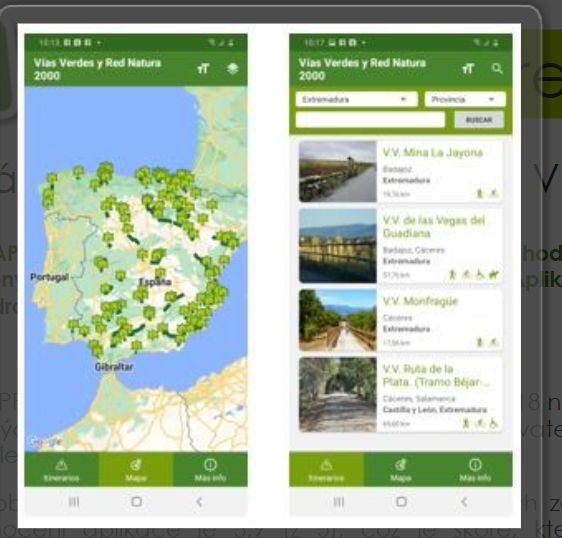Tap the recent apps icon on left phone

click(x=74, y=501)
